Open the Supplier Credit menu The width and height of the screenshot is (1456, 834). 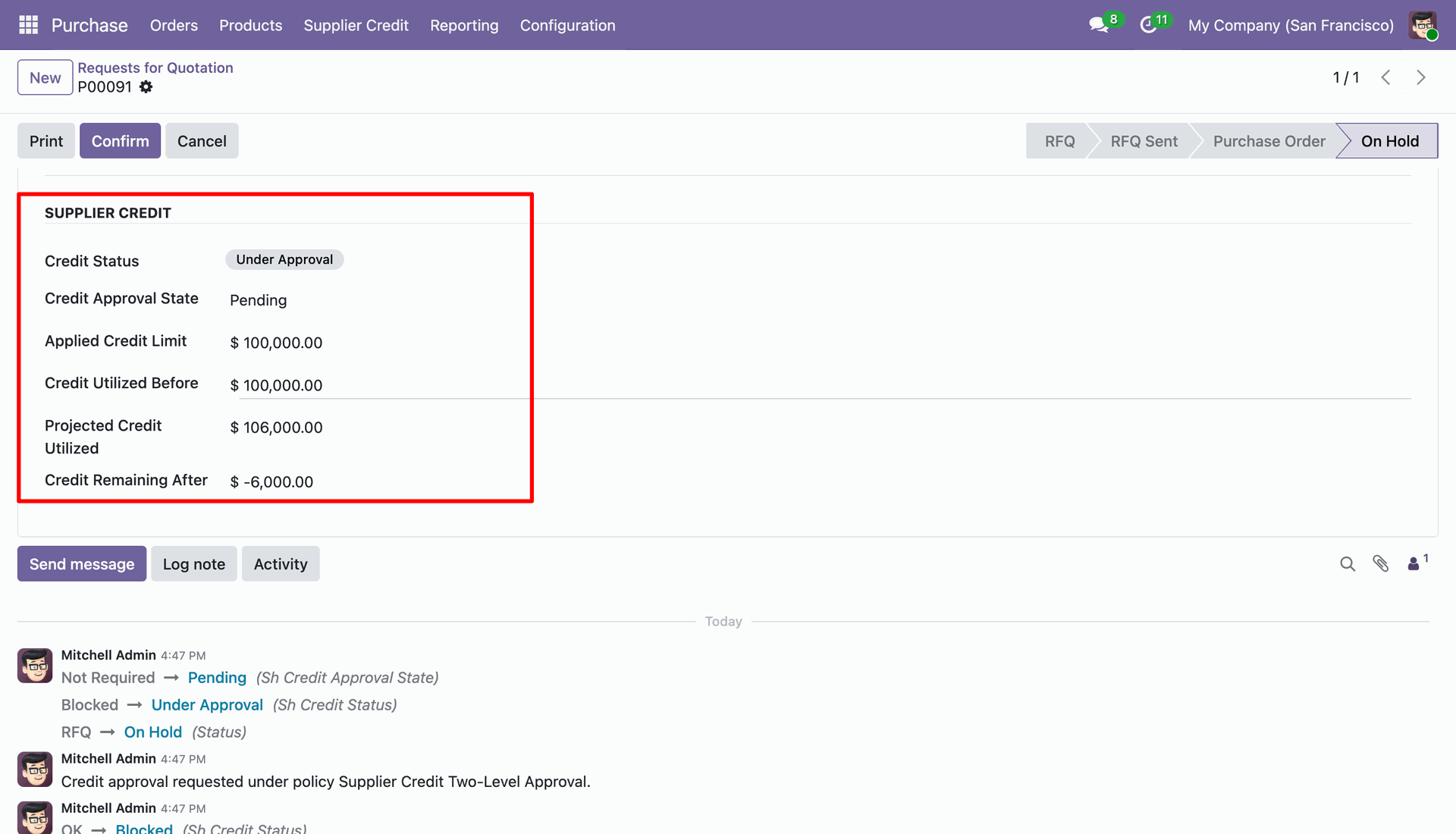[356, 25]
